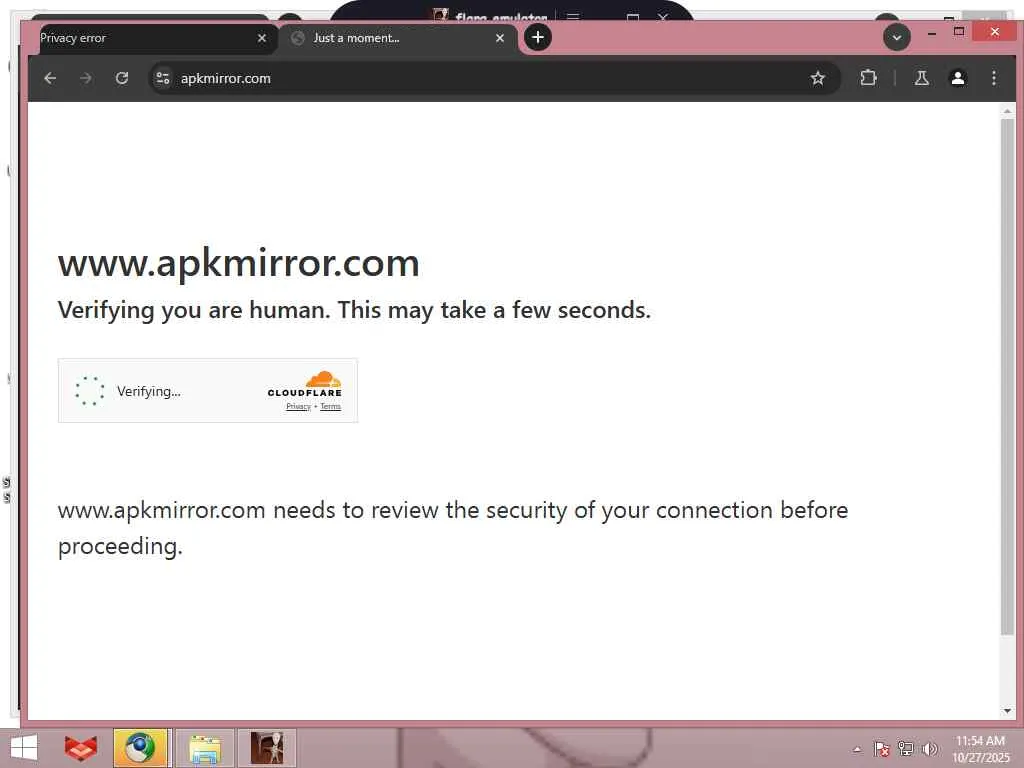Open the Windows Start button
This screenshot has width=1024, height=768.
(x=24, y=748)
